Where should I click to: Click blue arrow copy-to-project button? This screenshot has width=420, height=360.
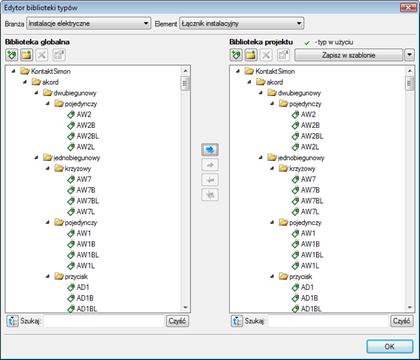210,150
